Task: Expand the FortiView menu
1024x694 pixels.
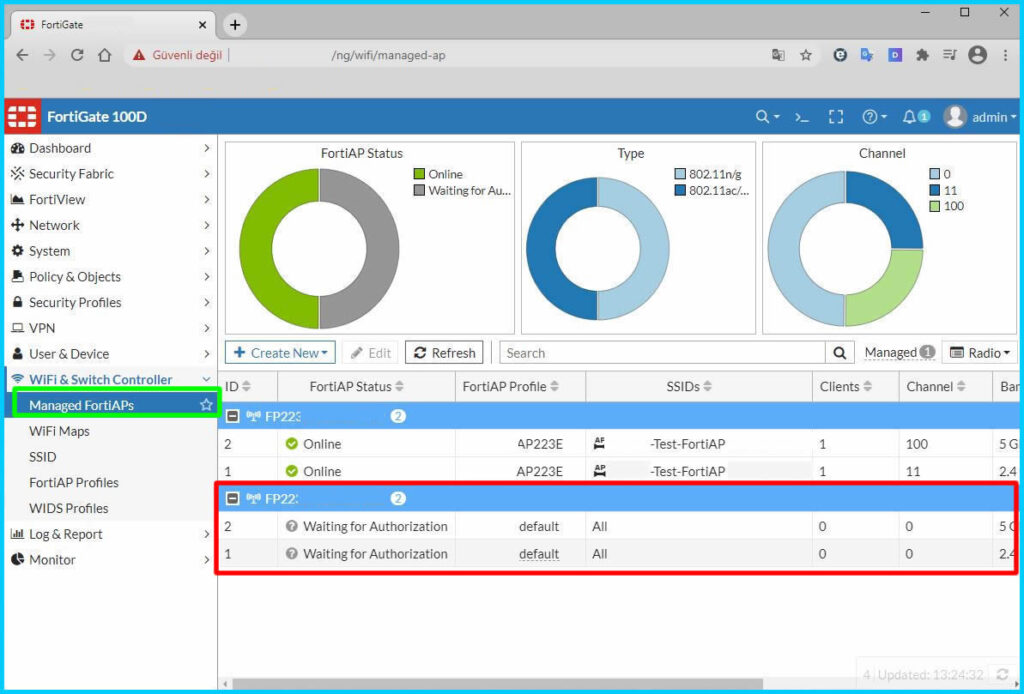Action: coord(111,199)
